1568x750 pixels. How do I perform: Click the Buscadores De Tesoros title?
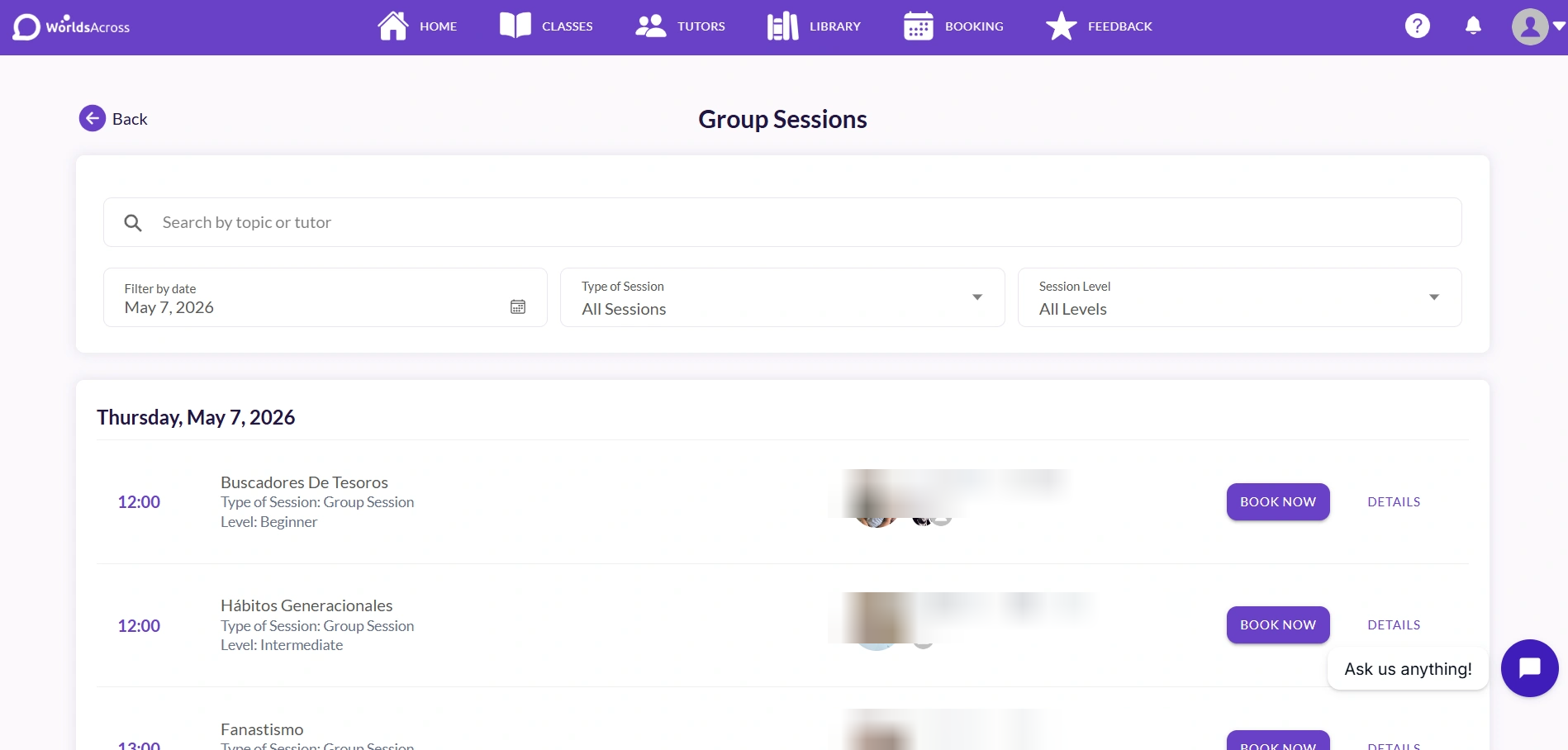pos(304,482)
